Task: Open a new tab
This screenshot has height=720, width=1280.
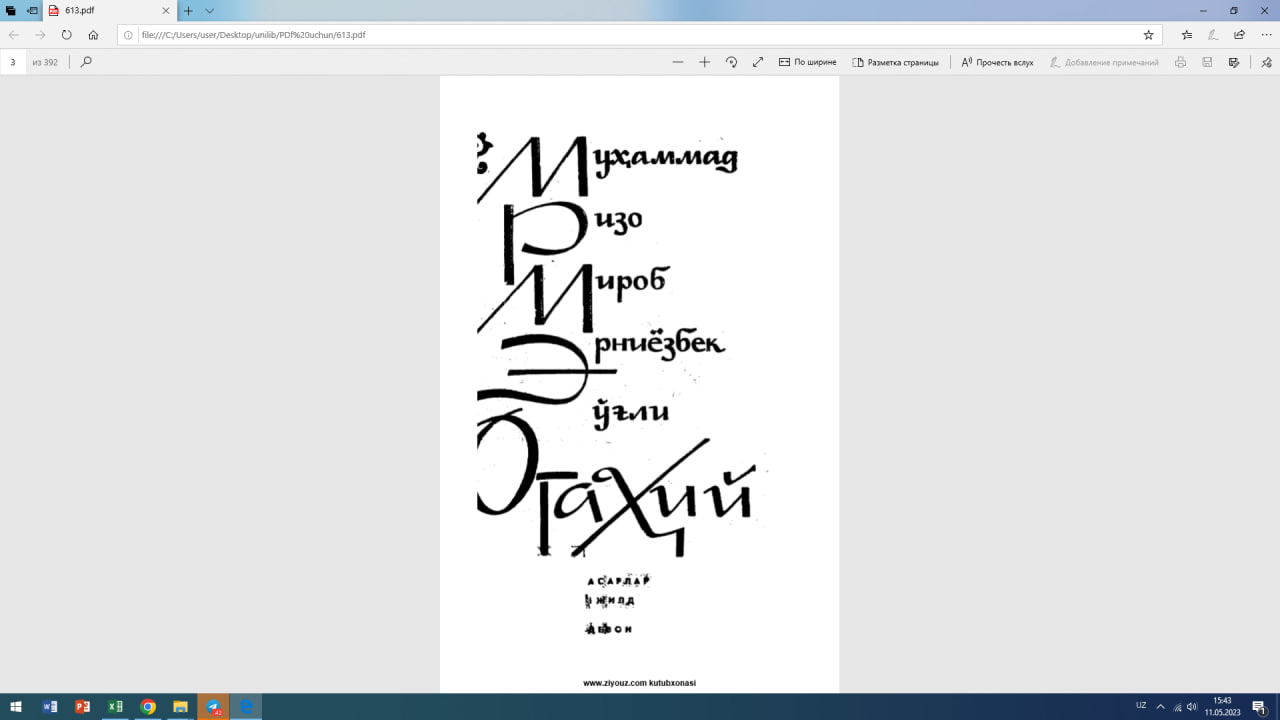Action: click(x=188, y=11)
